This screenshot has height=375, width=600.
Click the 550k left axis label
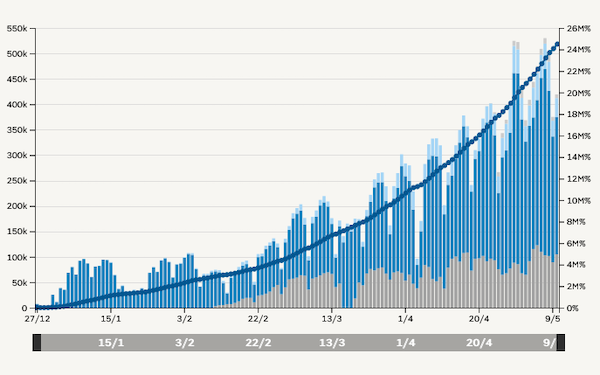(x=17, y=29)
